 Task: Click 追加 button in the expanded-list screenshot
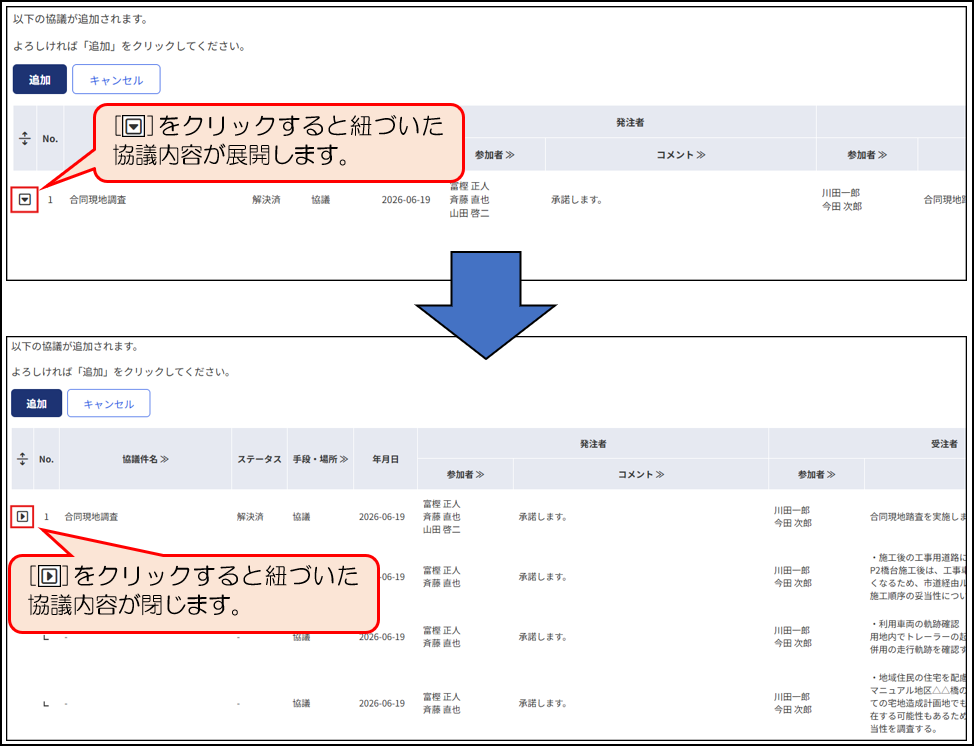coord(37,403)
